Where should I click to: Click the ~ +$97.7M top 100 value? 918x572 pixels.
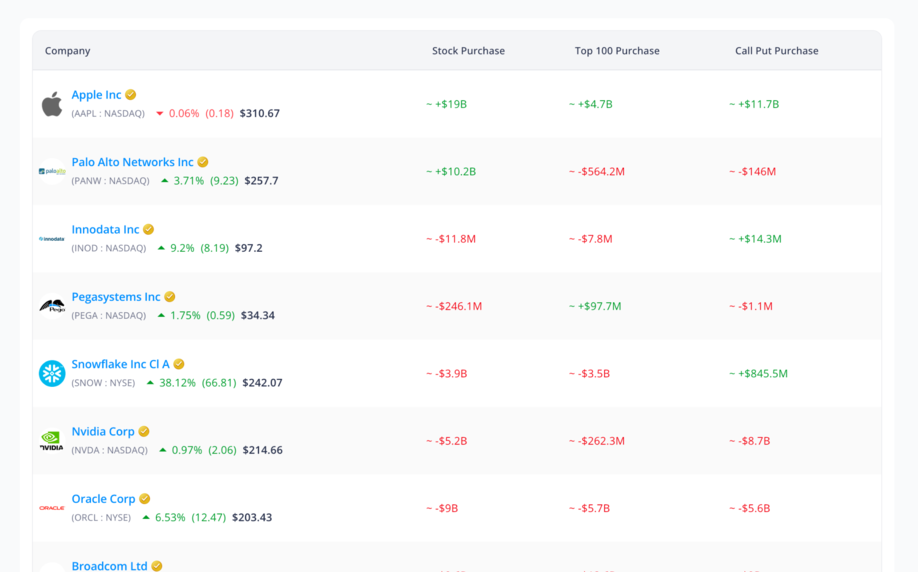pyautogui.click(x=595, y=306)
